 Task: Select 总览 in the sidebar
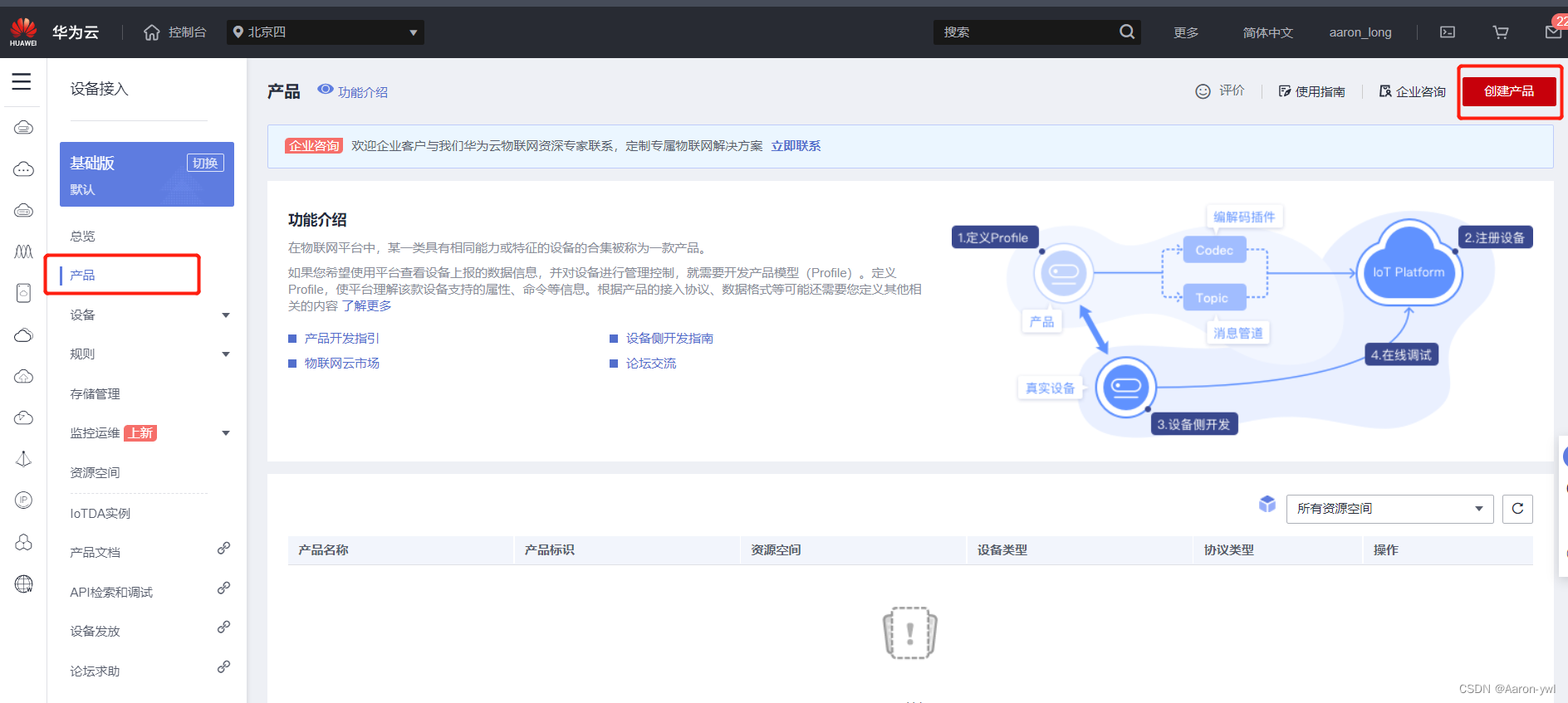pos(82,237)
